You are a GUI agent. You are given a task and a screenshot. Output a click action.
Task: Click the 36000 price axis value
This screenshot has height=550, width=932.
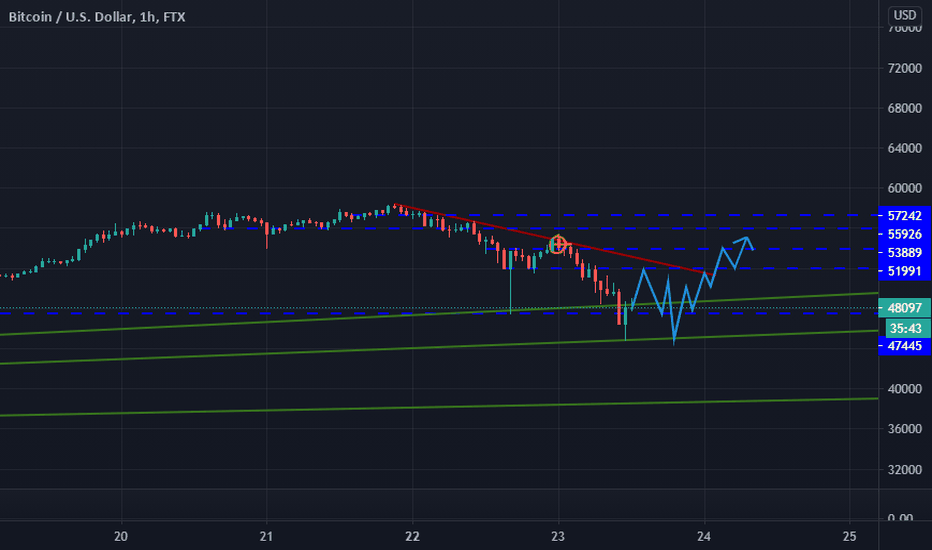[x=904, y=429]
